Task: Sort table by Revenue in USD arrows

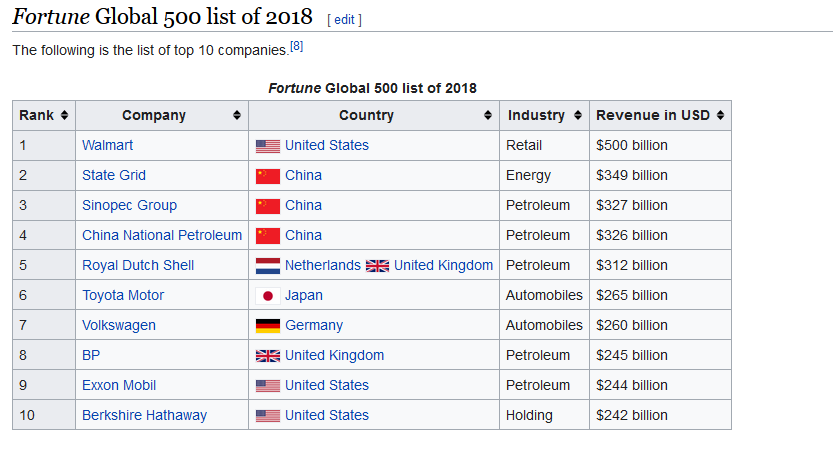Action: click(x=720, y=115)
